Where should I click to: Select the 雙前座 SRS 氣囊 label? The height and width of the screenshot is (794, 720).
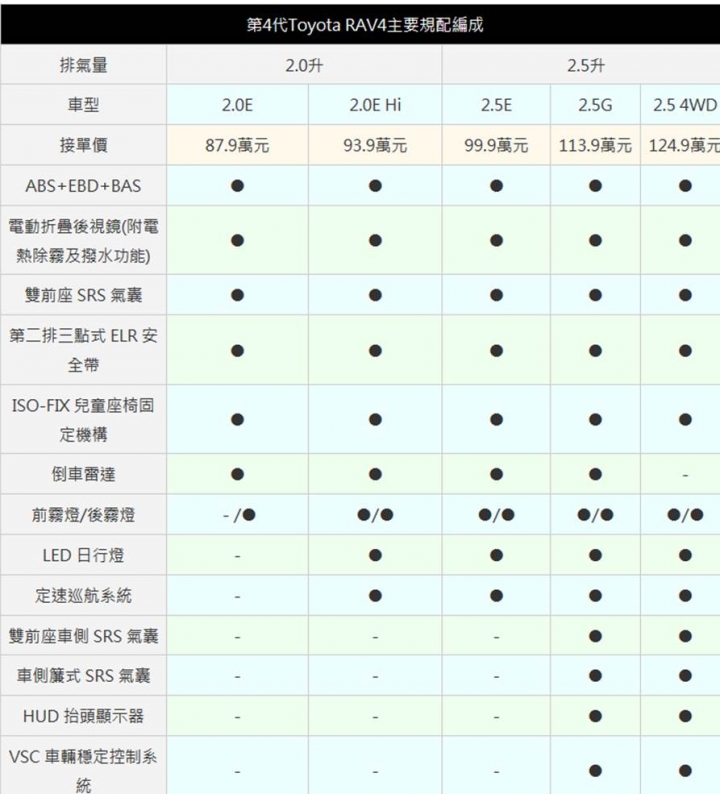coord(84,295)
